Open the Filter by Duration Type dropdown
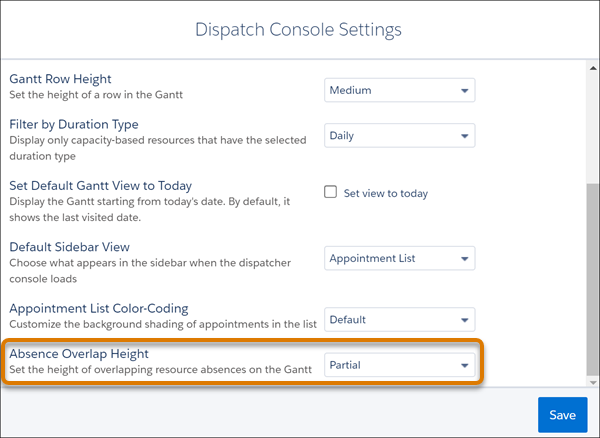 point(399,135)
